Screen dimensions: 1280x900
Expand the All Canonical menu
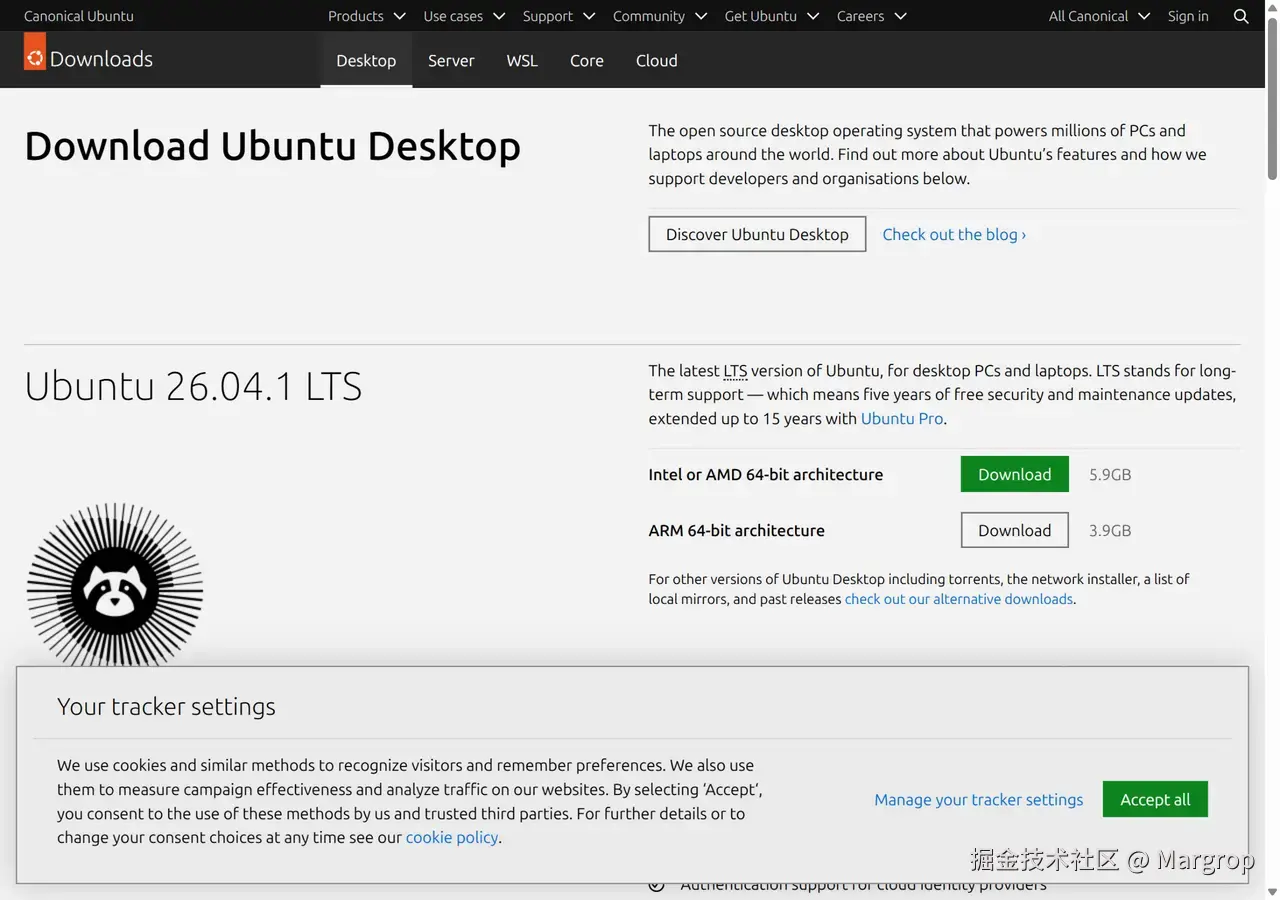point(1100,16)
